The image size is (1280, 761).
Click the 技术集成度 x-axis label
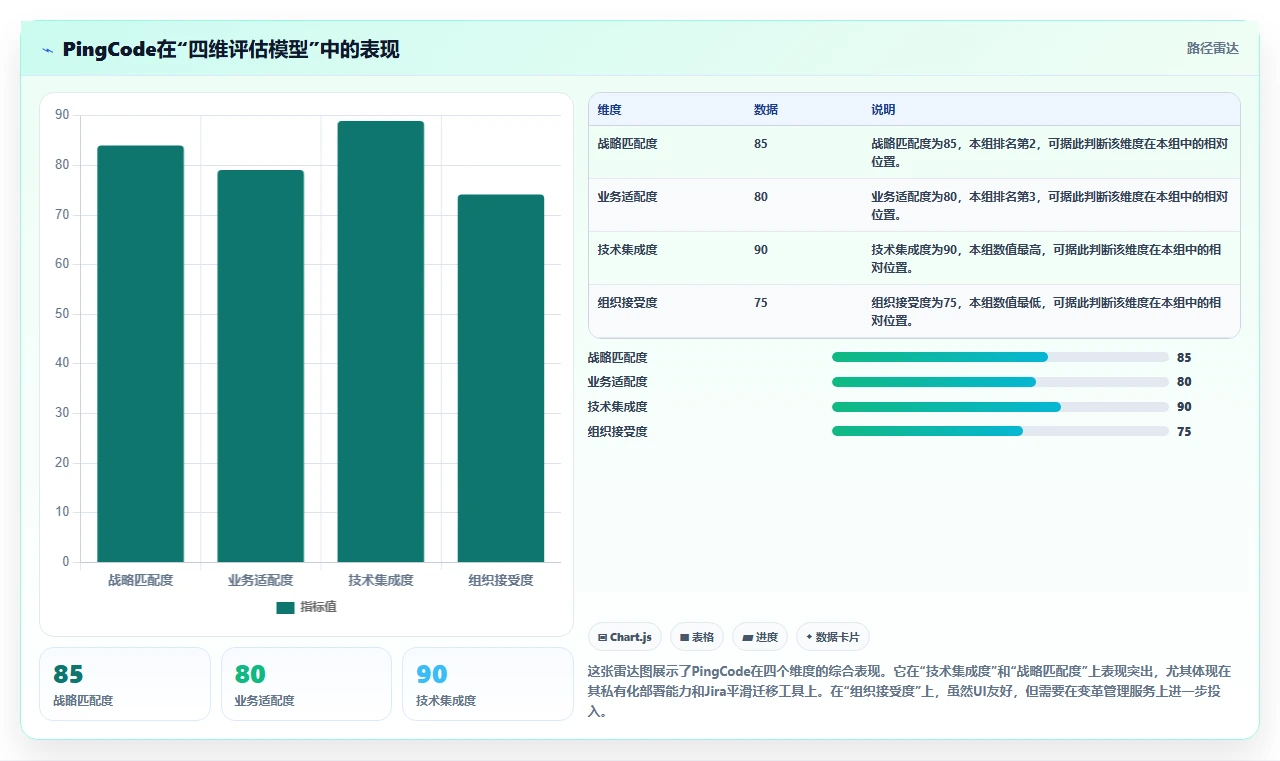pos(381,580)
